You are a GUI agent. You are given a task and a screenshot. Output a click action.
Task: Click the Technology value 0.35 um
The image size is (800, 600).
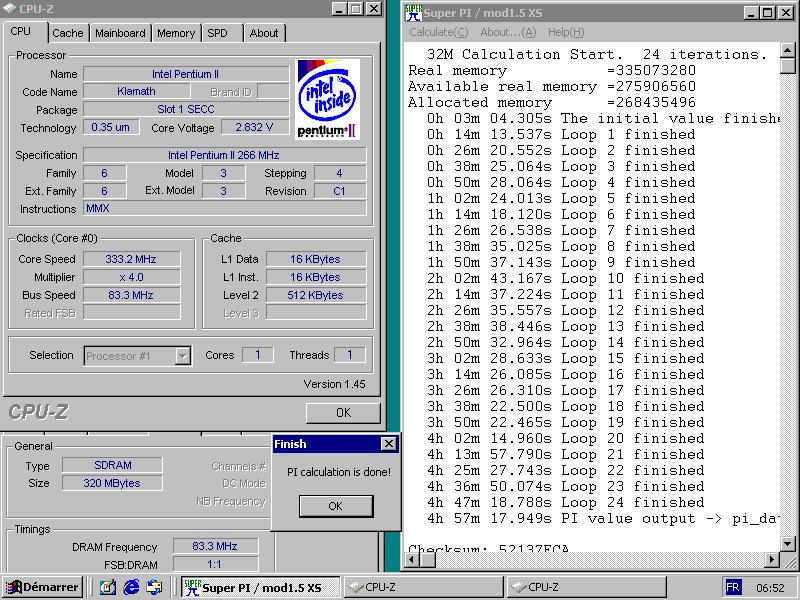pyautogui.click(x=111, y=127)
